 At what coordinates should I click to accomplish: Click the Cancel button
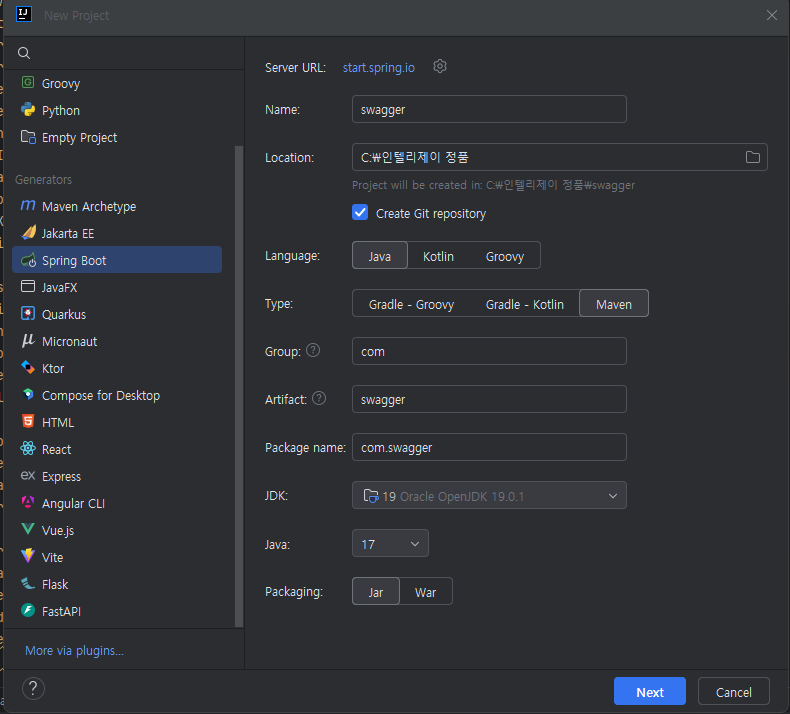(x=734, y=691)
